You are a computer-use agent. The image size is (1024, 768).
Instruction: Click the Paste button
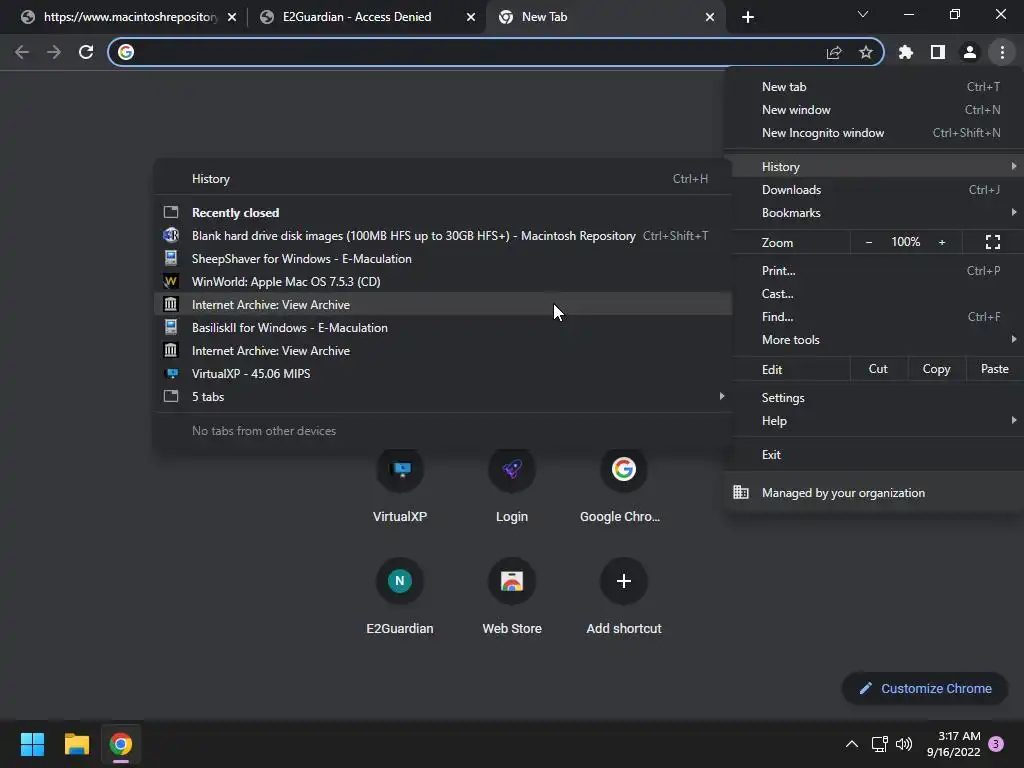(x=994, y=369)
